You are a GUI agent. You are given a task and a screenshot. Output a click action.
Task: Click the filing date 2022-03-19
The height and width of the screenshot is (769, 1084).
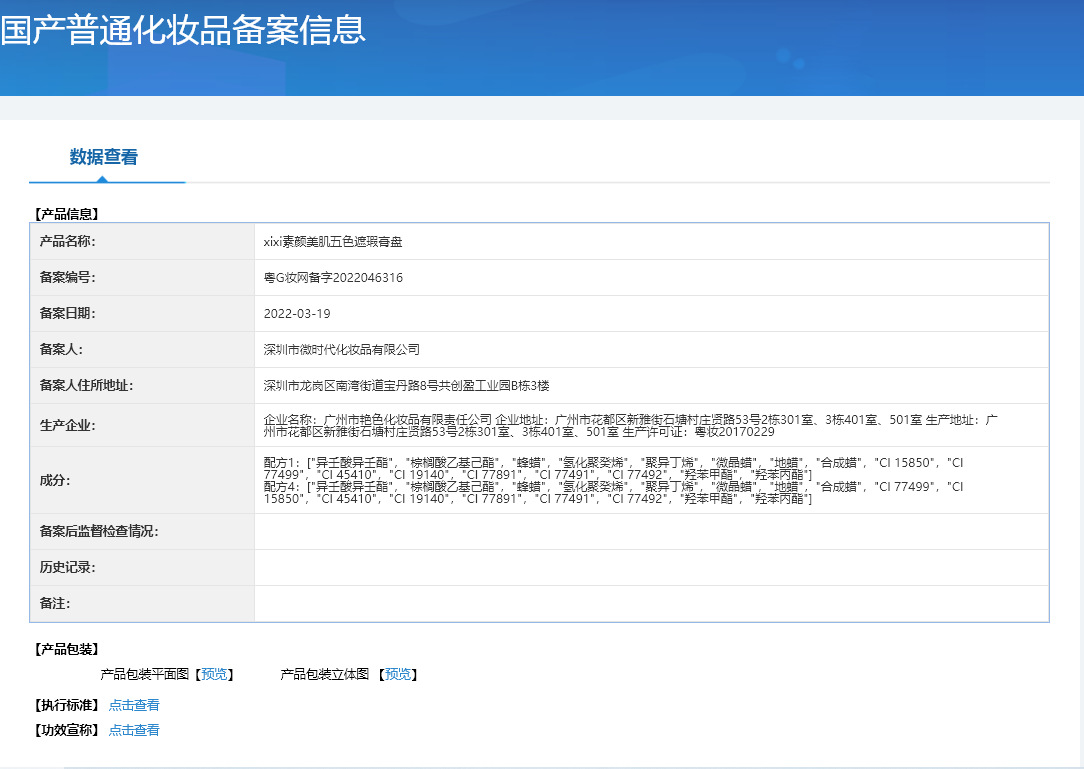(297, 314)
